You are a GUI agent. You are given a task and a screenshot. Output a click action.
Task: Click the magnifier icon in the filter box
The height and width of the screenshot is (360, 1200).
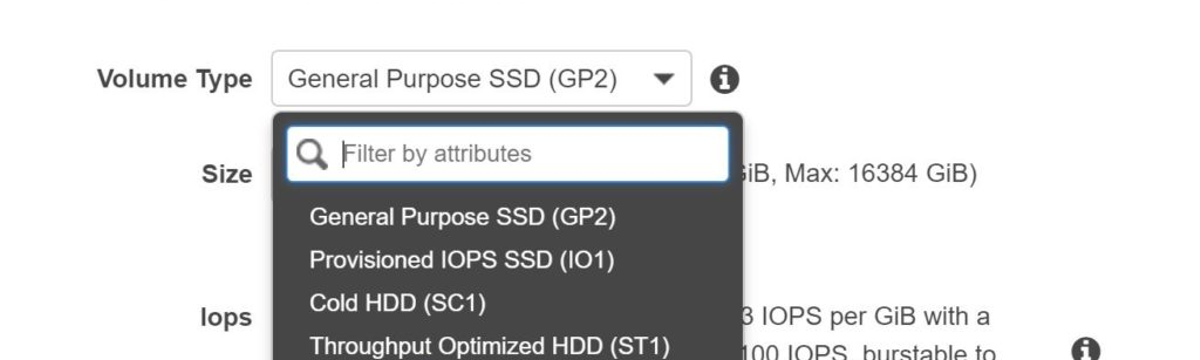pos(312,154)
